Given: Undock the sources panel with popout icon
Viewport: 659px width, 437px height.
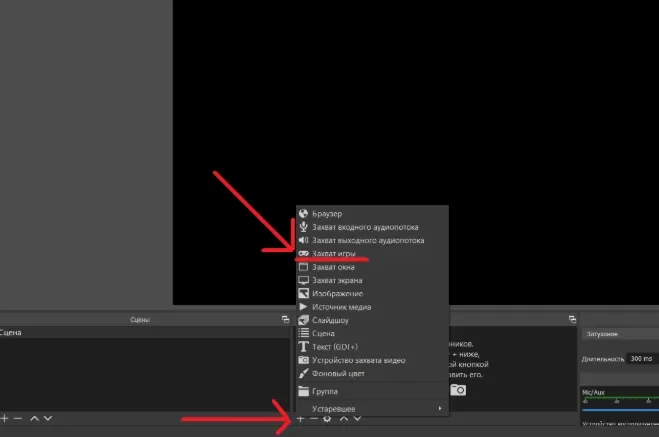Looking at the screenshot, I should click(x=572, y=320).
